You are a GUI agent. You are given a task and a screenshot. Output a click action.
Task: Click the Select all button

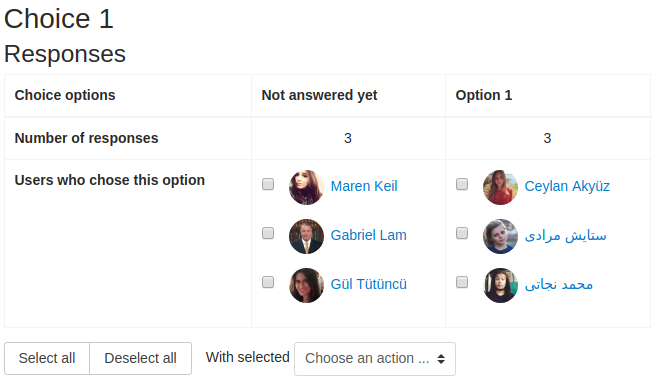47,358
